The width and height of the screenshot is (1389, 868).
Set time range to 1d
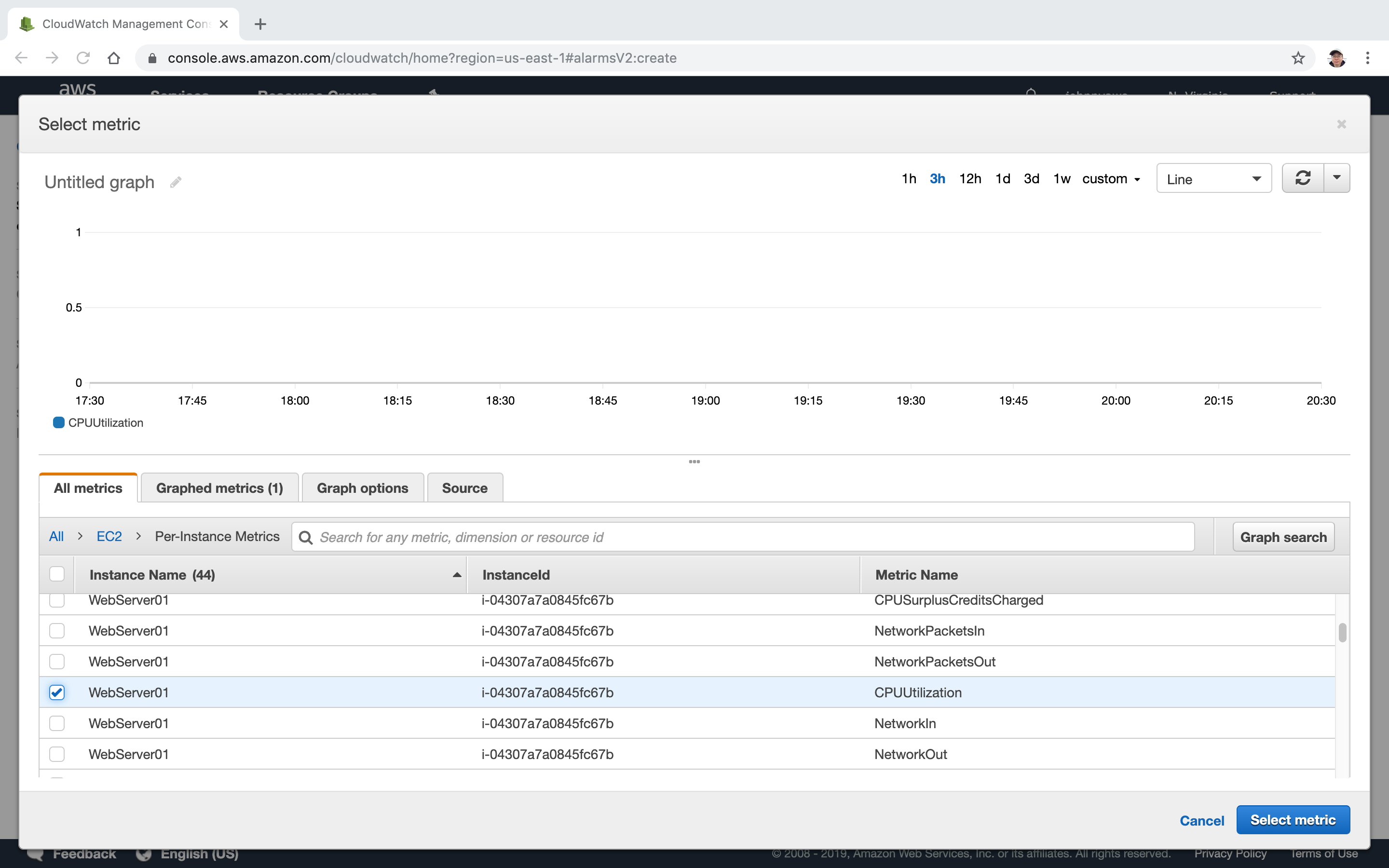pos(1003,179)
